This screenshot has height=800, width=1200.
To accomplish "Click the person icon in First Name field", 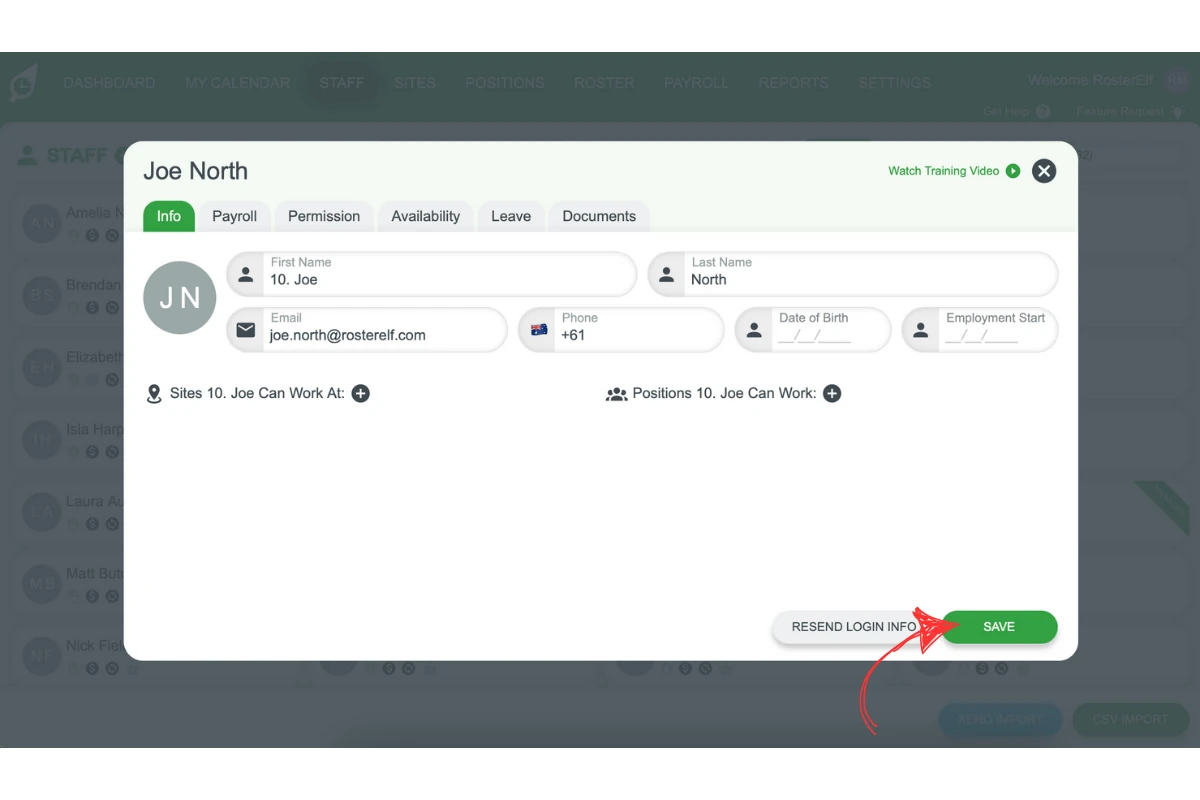I will point(246,274).
